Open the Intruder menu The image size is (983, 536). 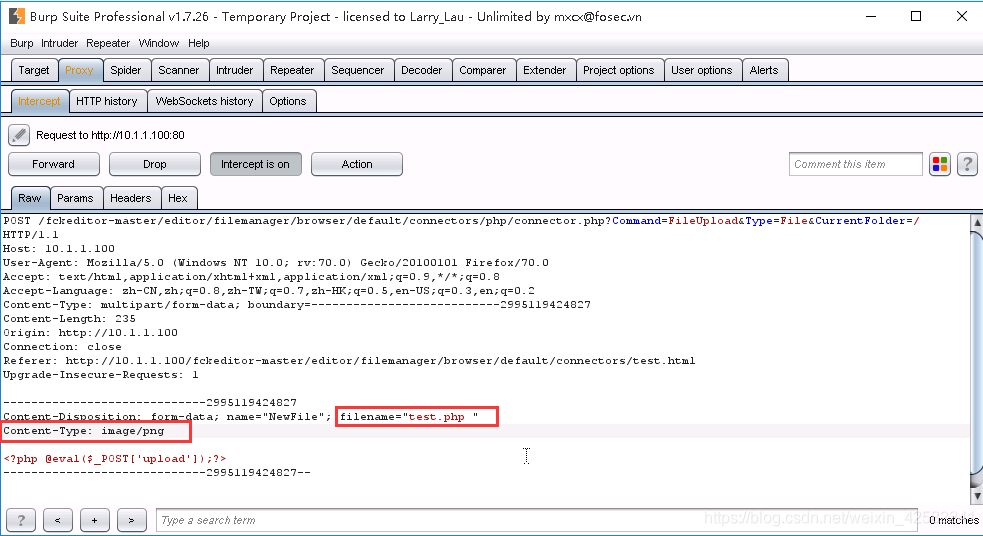click(60, 43)
